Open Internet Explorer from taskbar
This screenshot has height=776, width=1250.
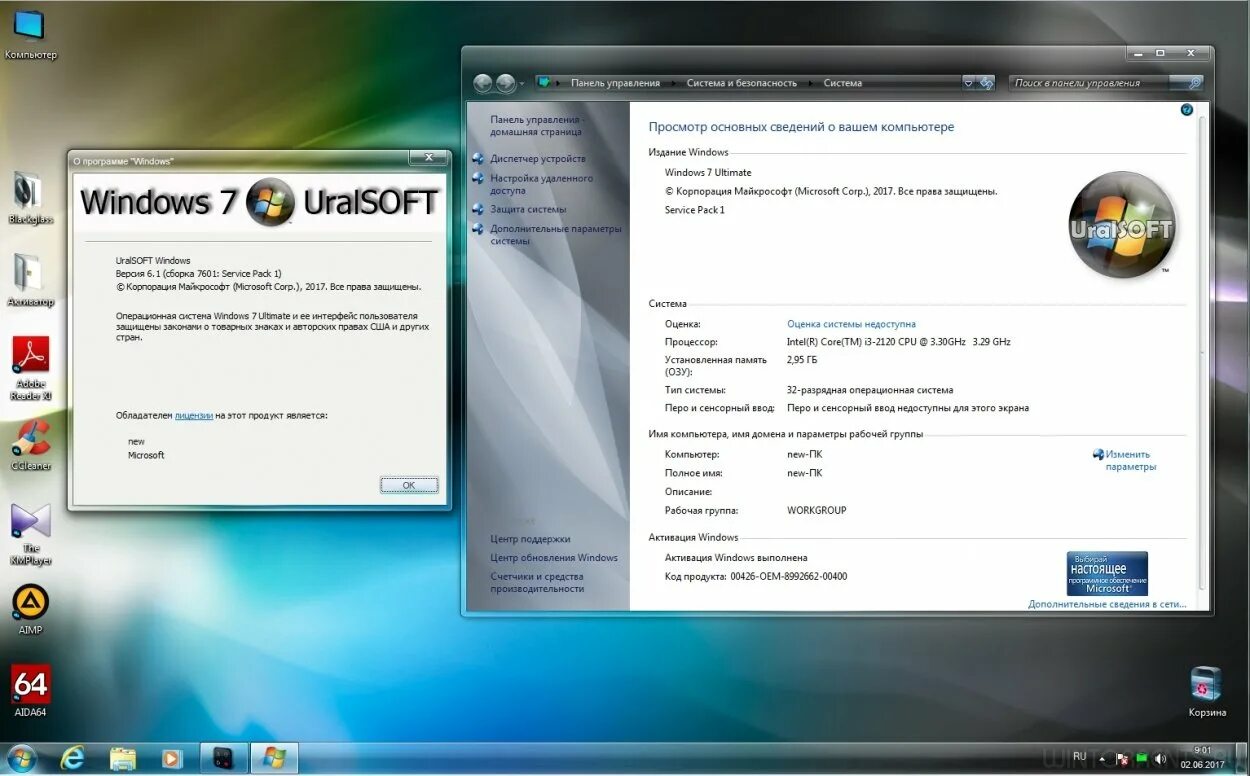[72, 758]
